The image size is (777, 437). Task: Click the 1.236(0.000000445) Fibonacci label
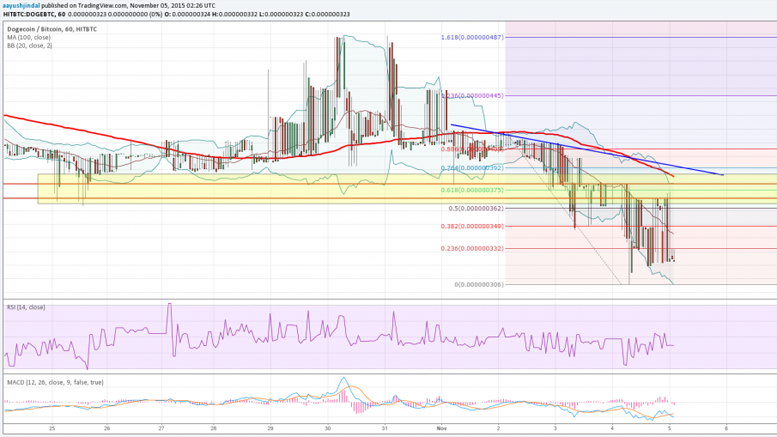coord(472,96)
